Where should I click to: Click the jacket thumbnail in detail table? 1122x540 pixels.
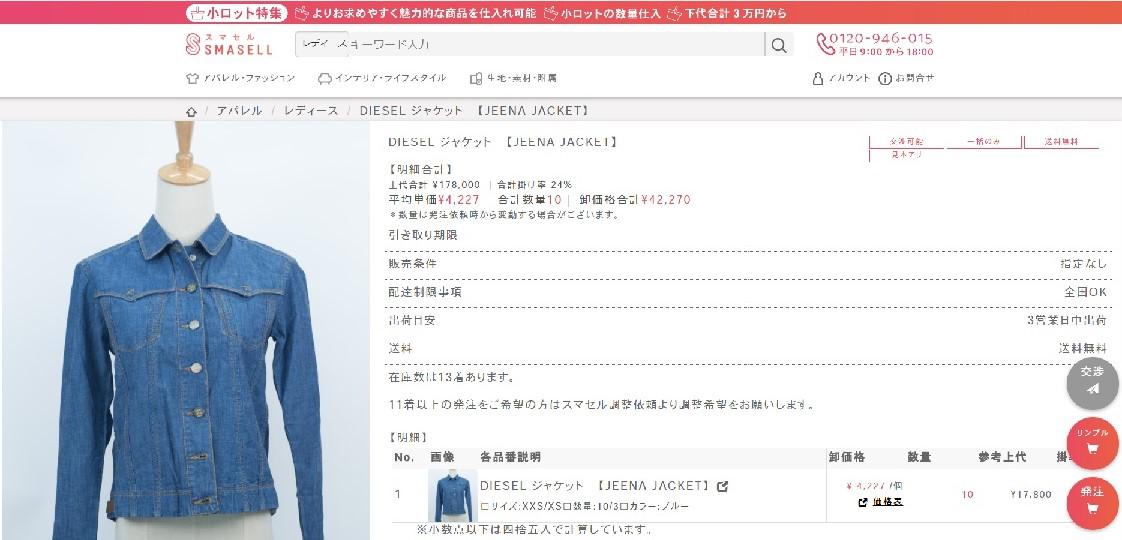pyautogui.click(x=452, y=495)
